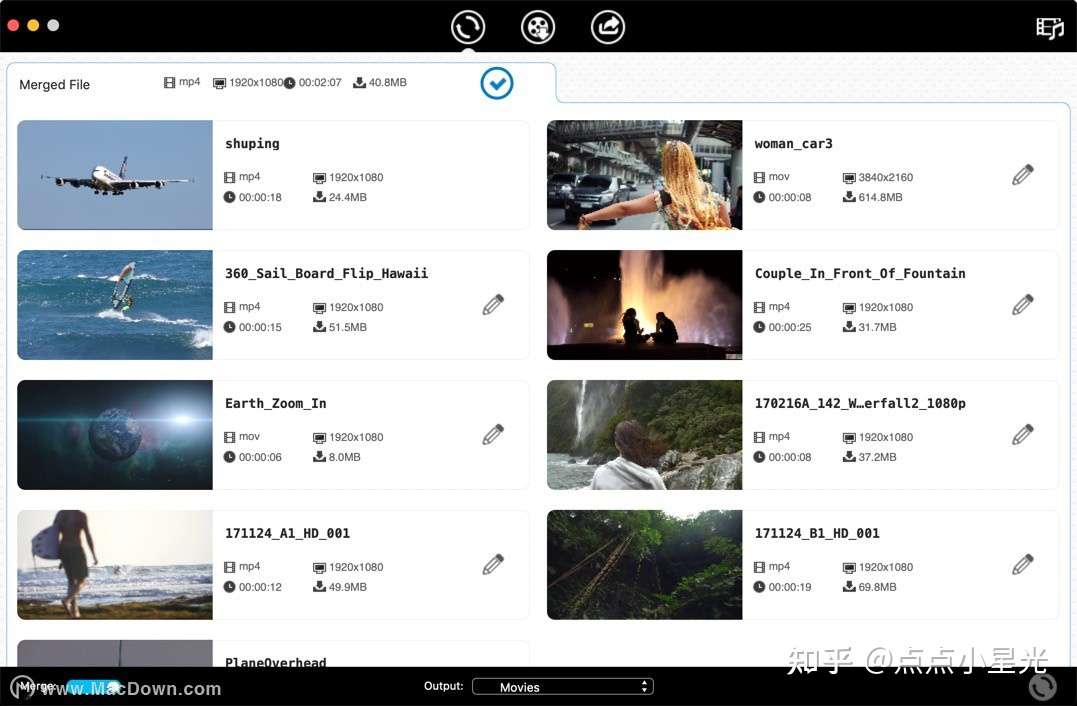Toggle the Merge switch in bottom bar
Viewport: 1077px width, 706px height.
pos(93,686)
